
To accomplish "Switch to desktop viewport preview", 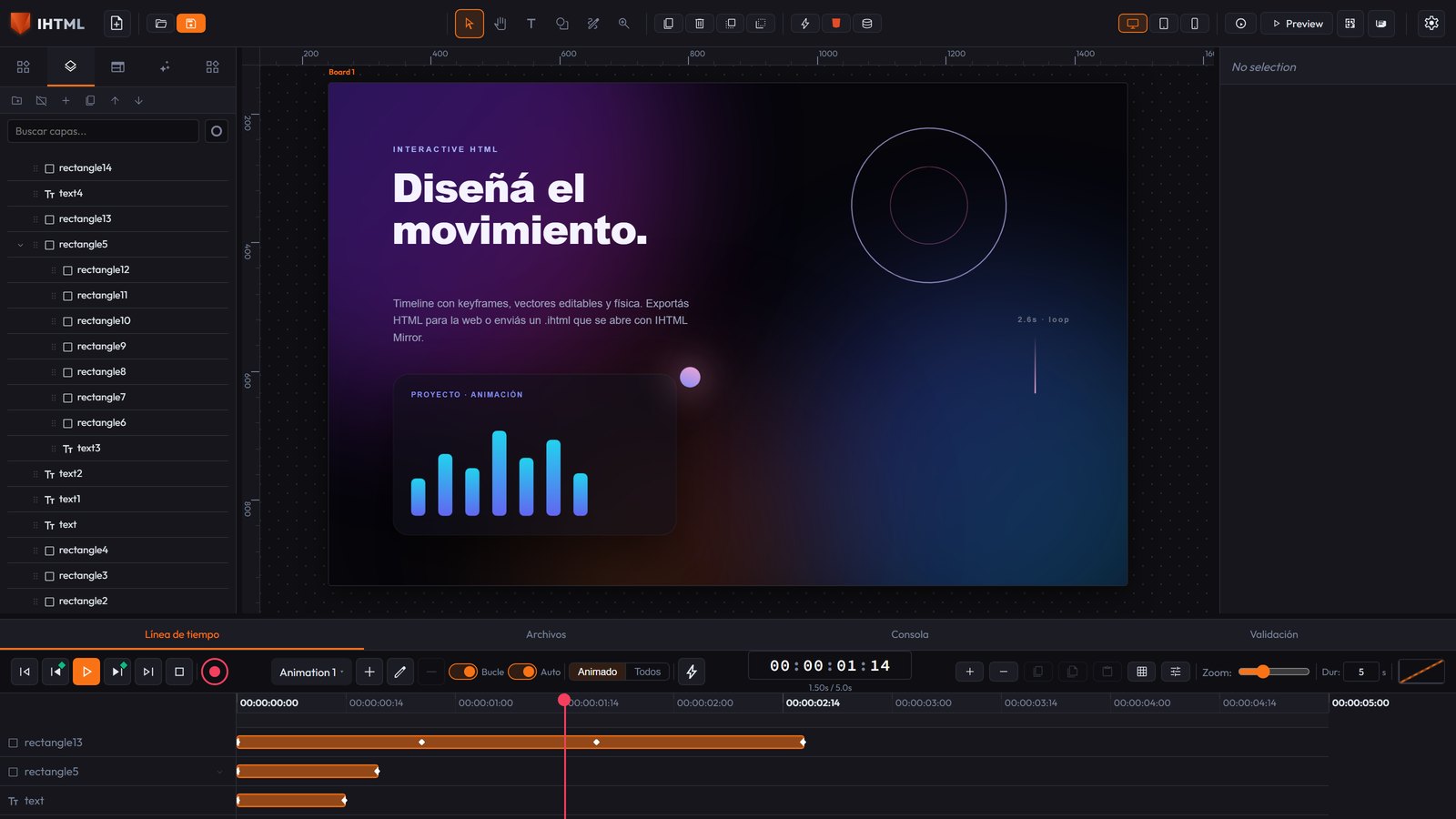I will (1132, 24).
